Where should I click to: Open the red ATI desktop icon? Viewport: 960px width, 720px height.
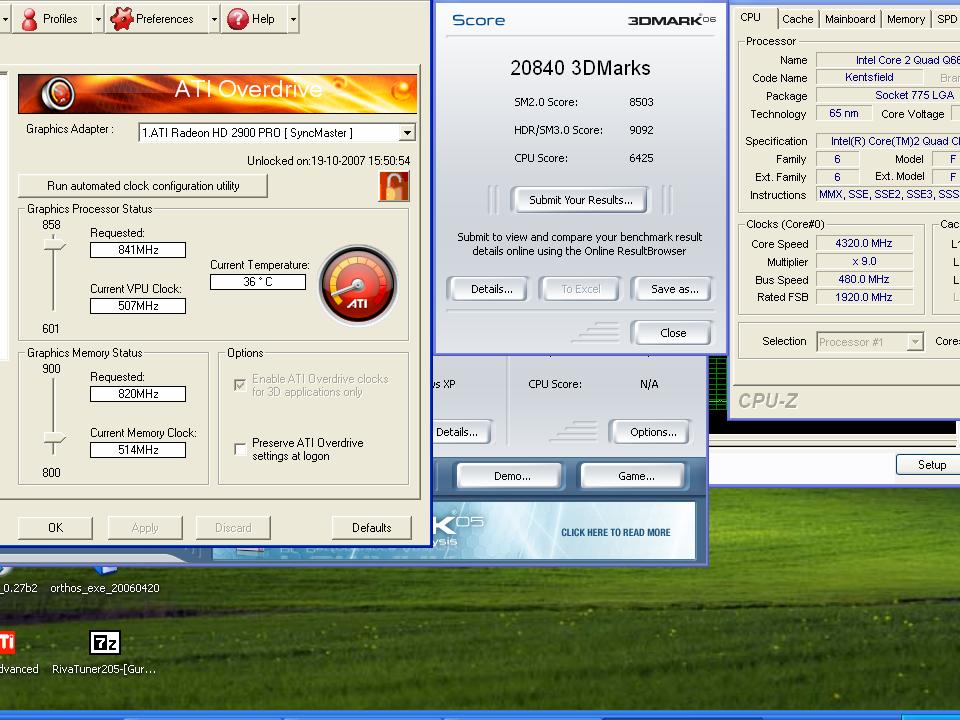(x=7, y=643)
